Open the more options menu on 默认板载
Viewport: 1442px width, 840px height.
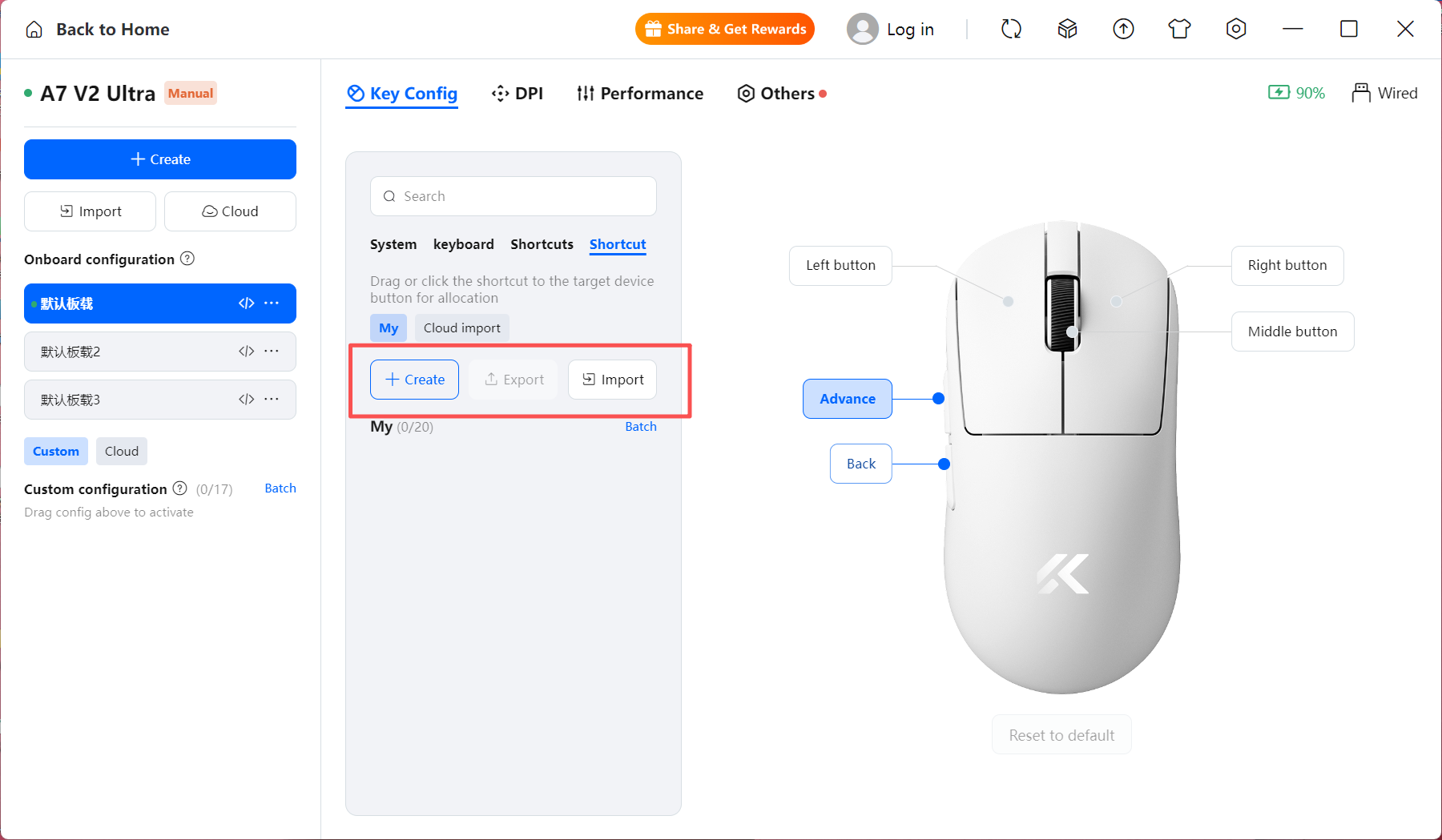point(272,303)
